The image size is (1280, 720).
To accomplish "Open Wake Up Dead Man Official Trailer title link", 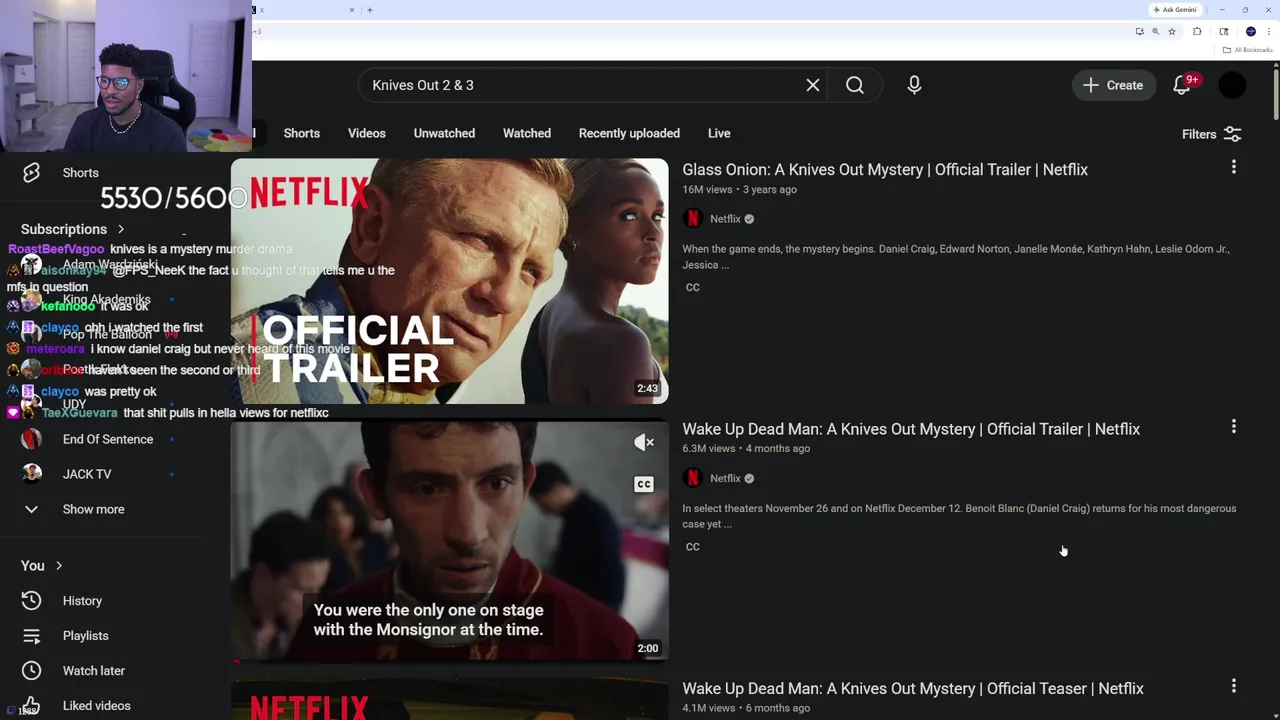I will pos(911,429).
